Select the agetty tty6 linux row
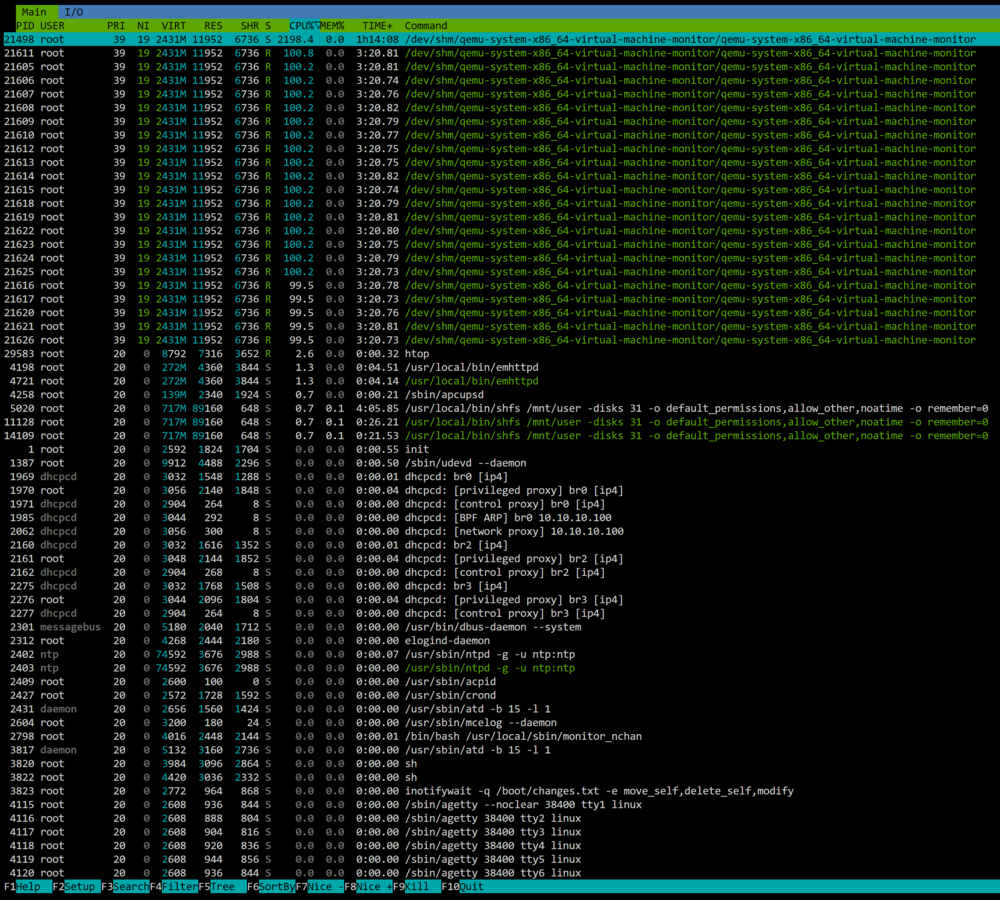This screenshot has width=1000, height=900. tap(500, 873)
